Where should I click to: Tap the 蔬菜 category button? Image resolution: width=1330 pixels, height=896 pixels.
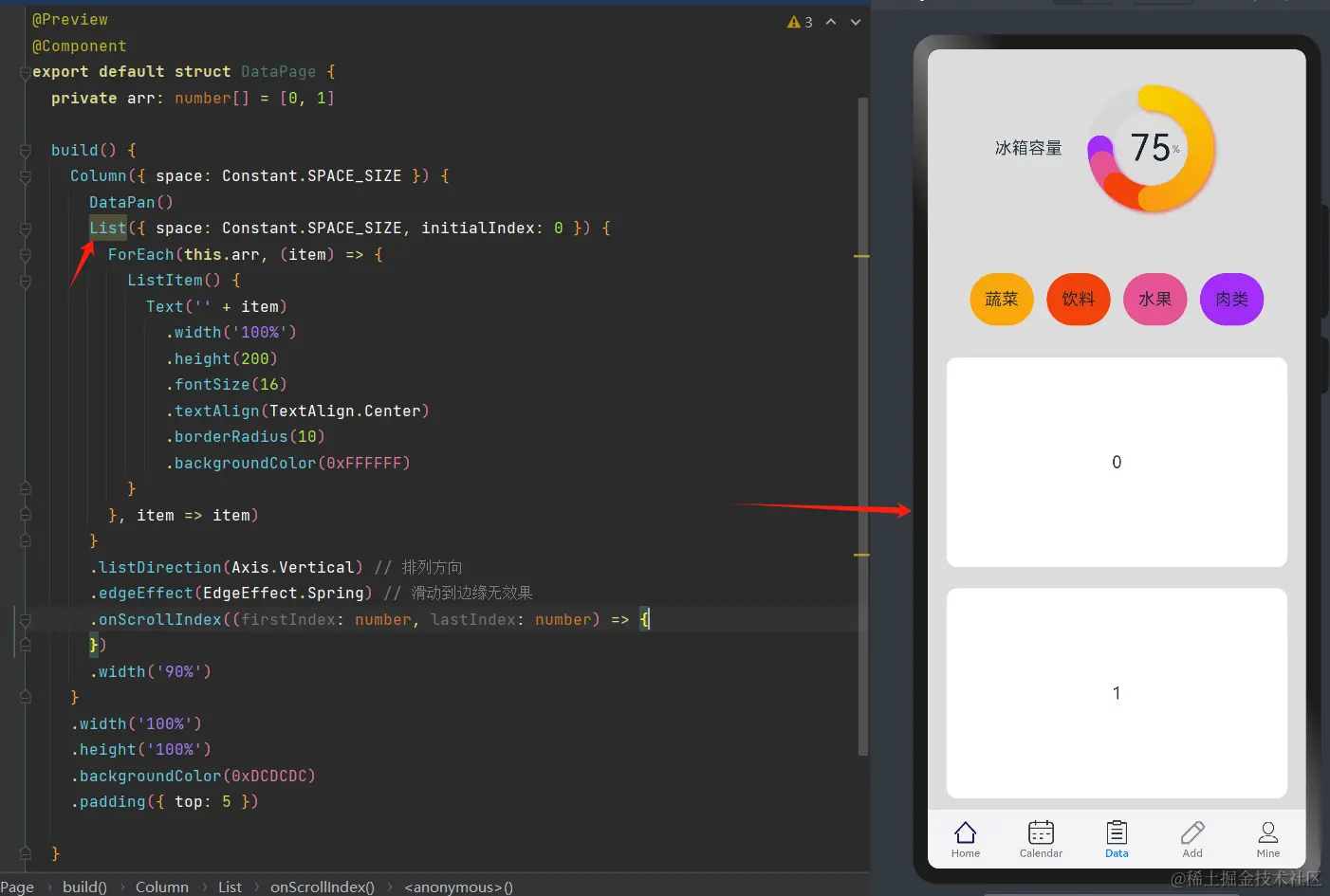pyautogui.click(x=1002, y=300)
